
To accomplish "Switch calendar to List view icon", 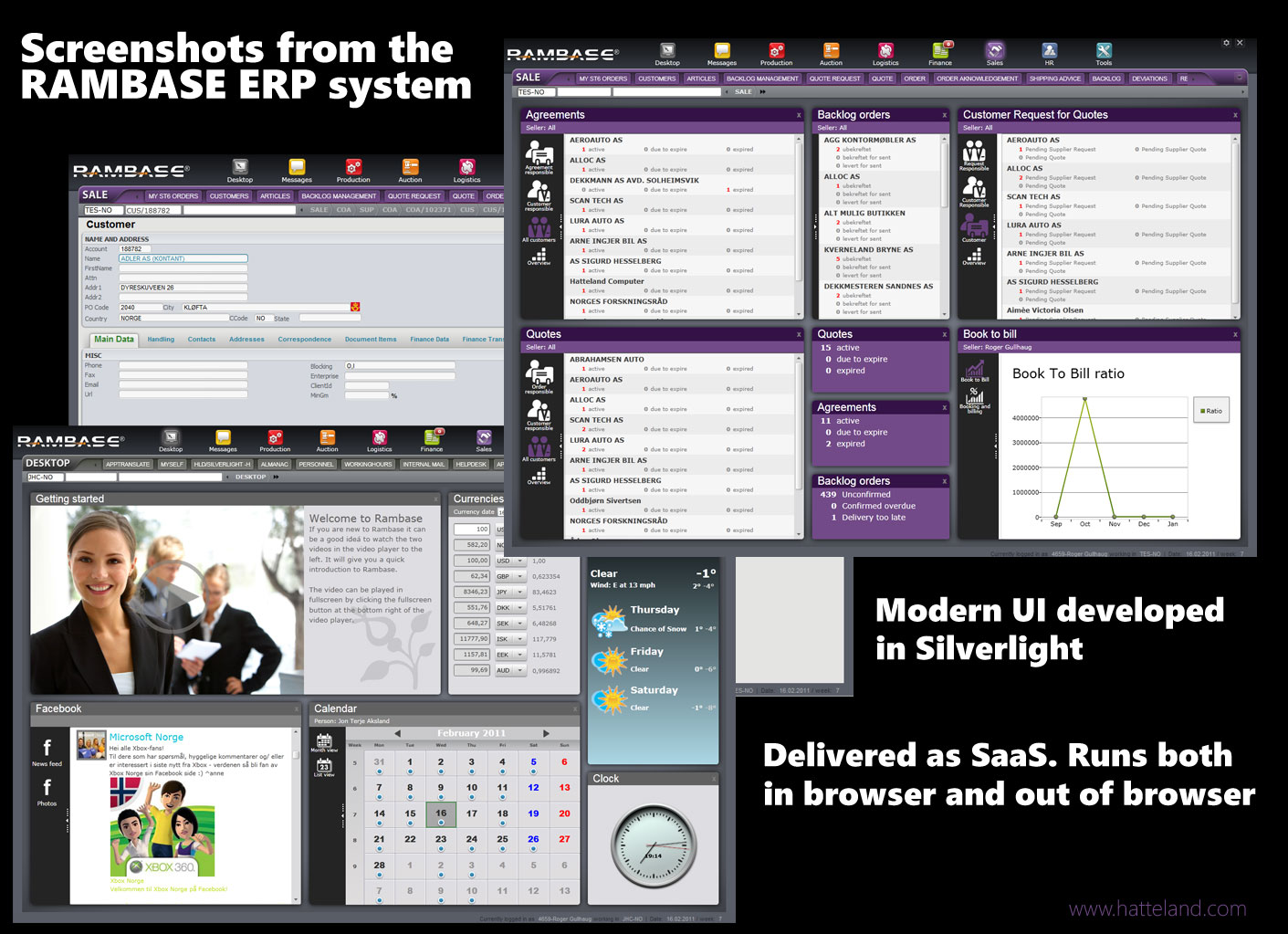I will [324, 768].
